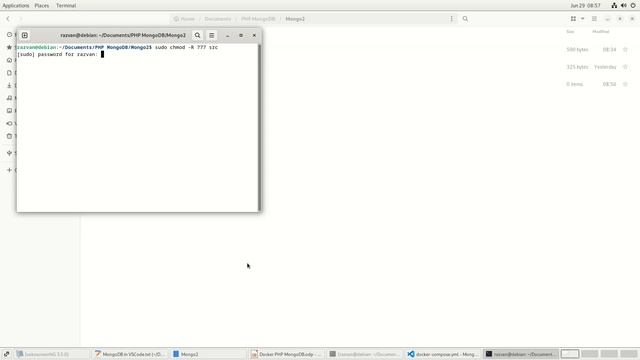Navigate to Documents in Files path bar
This screenshot has width=640, height=360.
pyautogui.click(x=218, y=19)
